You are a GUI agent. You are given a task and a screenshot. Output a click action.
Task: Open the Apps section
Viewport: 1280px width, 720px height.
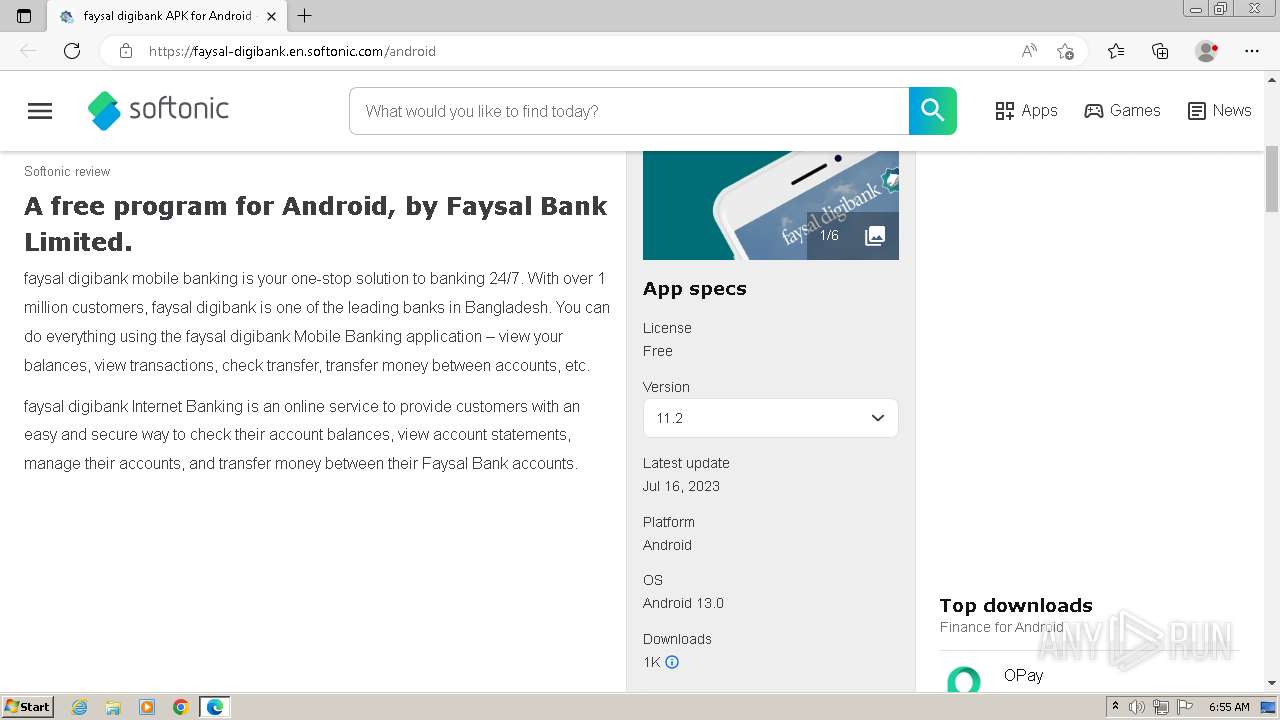[1027, 111]
